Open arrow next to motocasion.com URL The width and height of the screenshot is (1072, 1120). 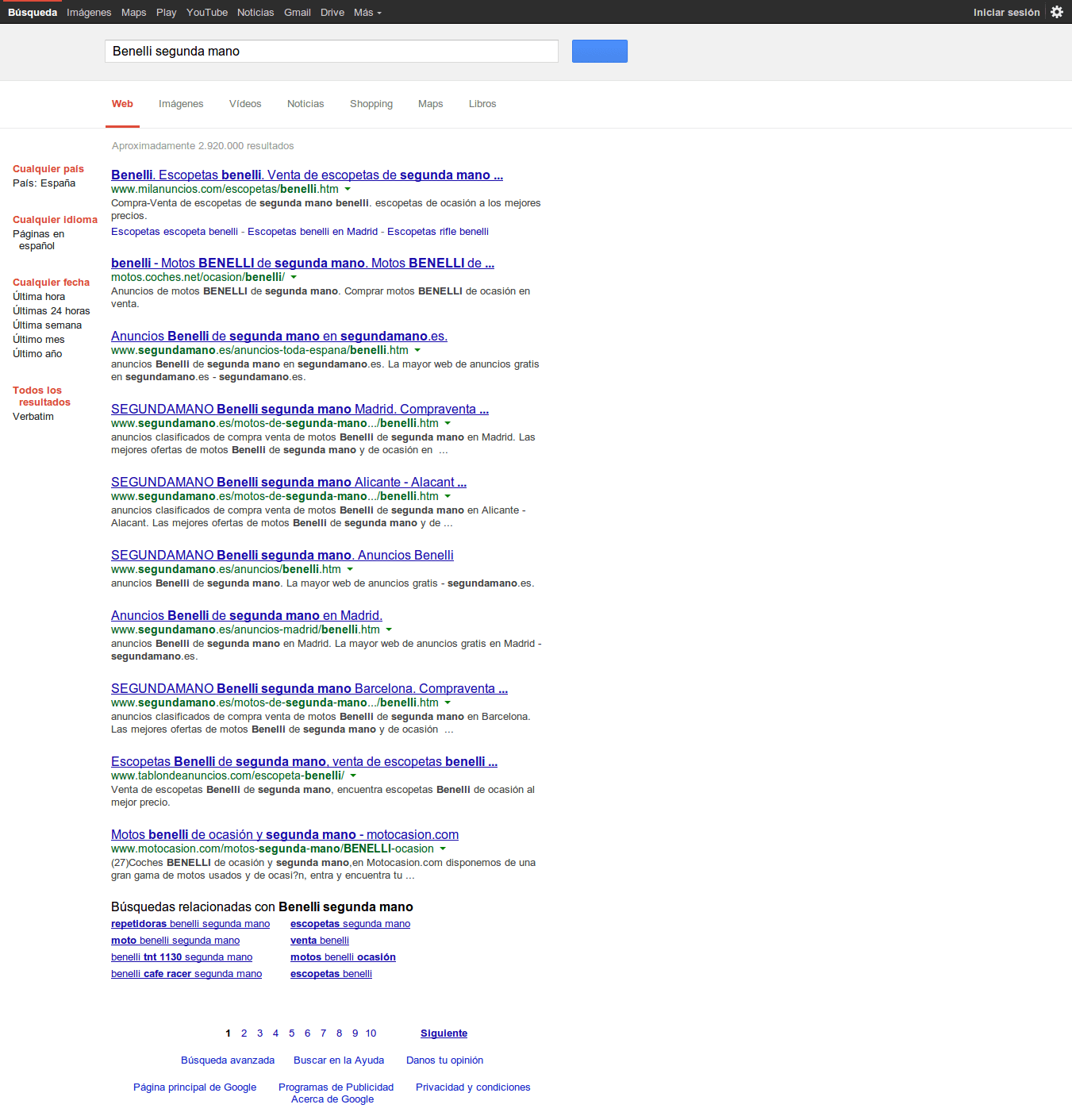[443, 849]
